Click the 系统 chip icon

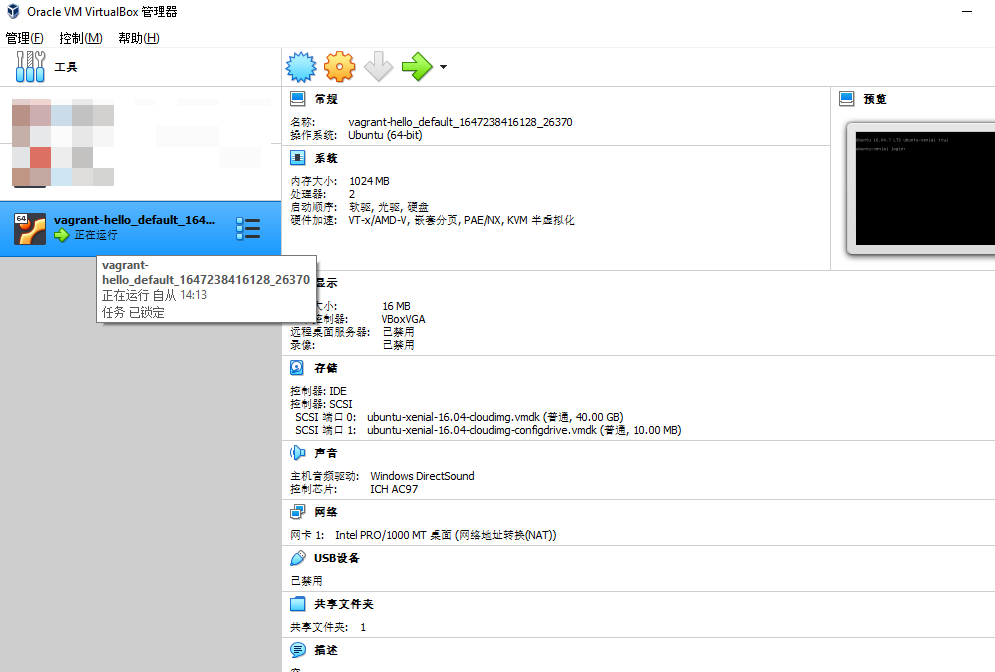click(x=297, y=158)
